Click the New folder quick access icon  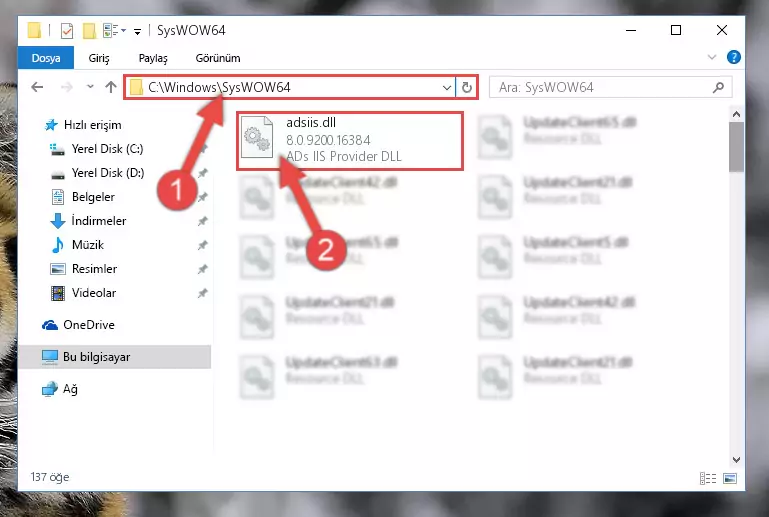[x=89, y=30]
